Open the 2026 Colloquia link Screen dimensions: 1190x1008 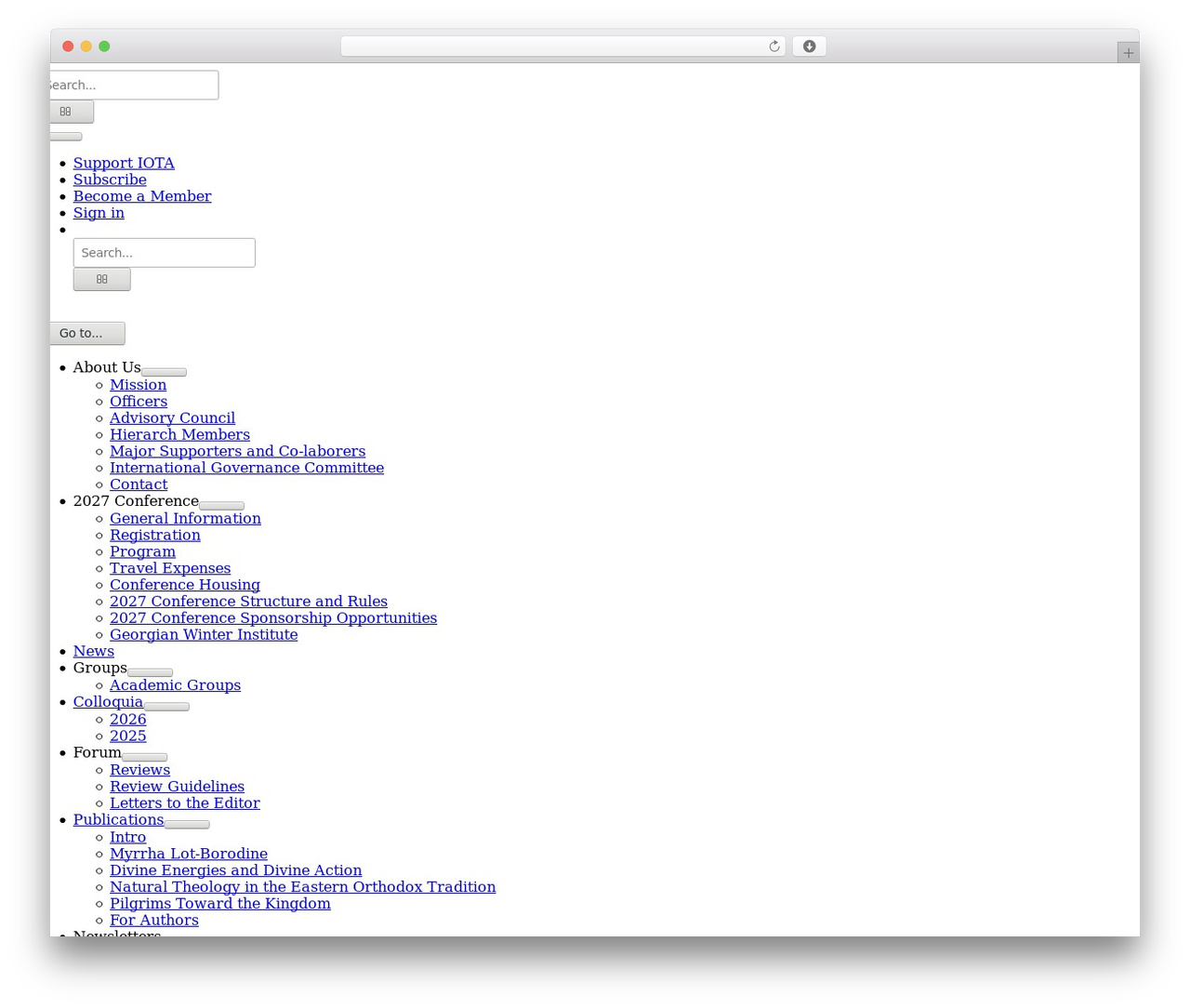tap(127, 720)
